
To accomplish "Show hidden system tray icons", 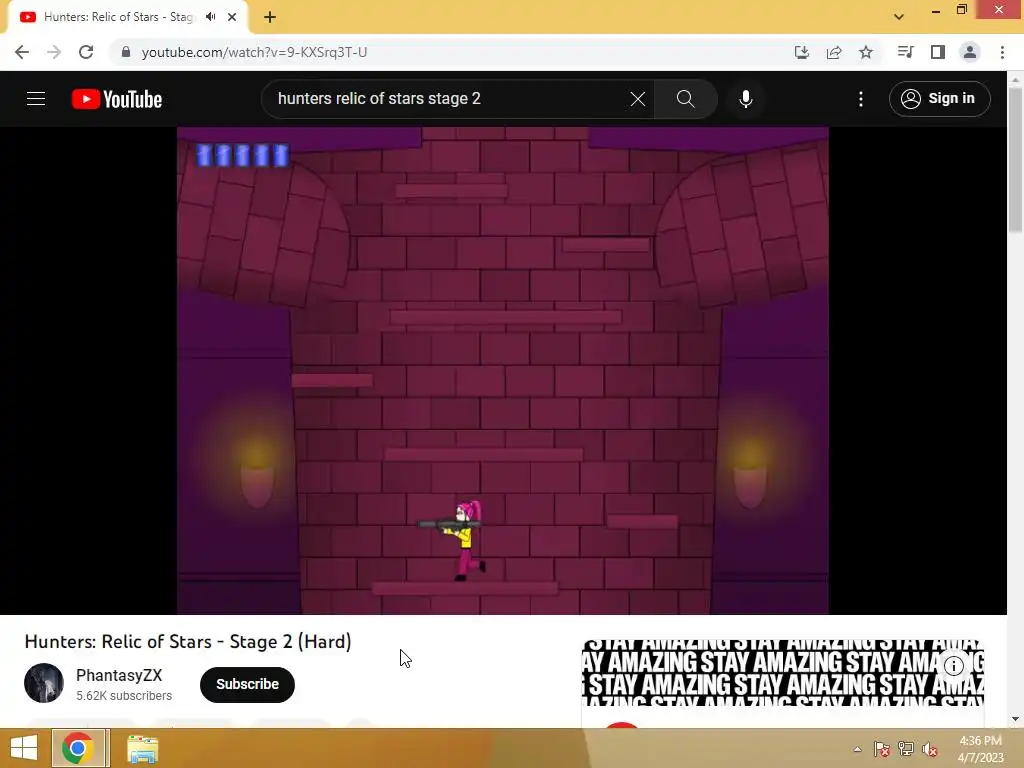I will pyautogui.click(x=857, y=749).
